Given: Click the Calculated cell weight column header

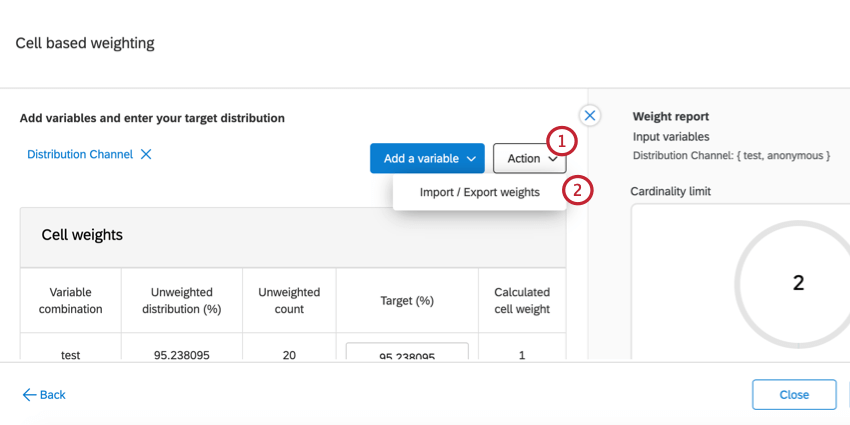Looking at the screenshot, I should pos(522,300).
